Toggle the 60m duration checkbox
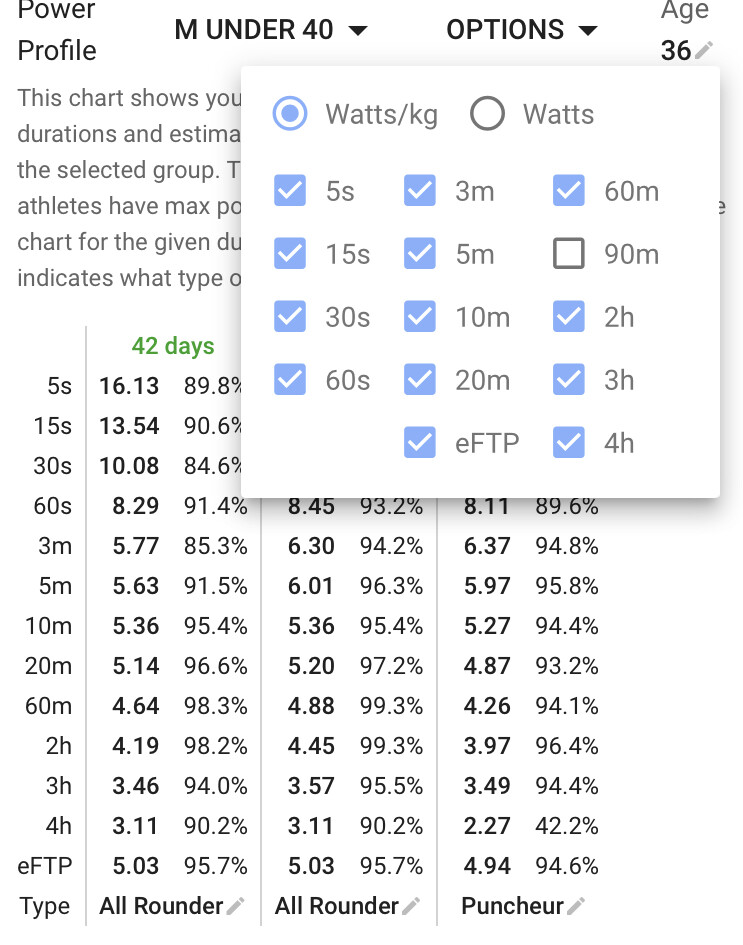This screenshot has width=743, height=945. click(x=568, y=190)
